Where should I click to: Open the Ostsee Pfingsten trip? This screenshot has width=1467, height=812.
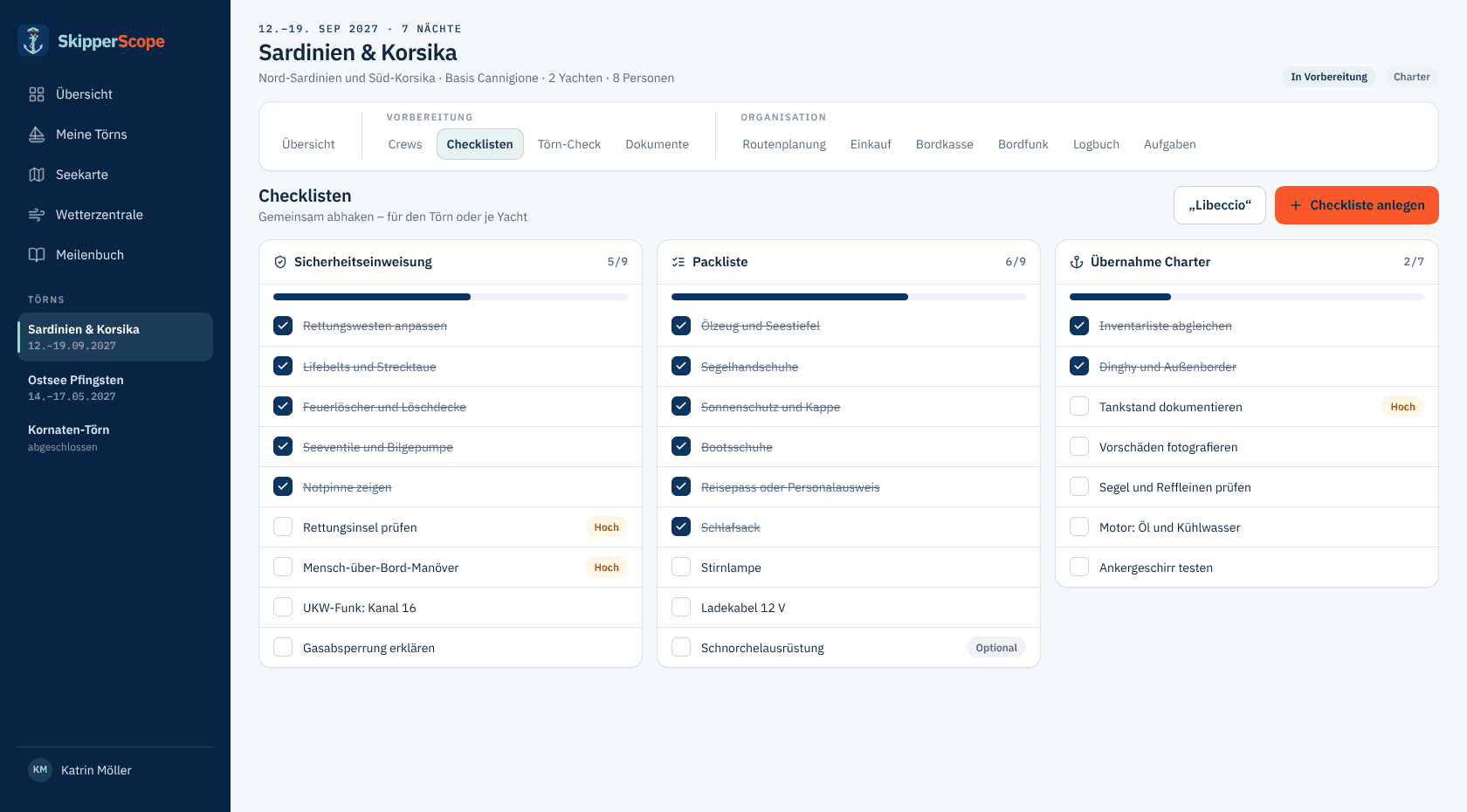(x=115, y=388)
